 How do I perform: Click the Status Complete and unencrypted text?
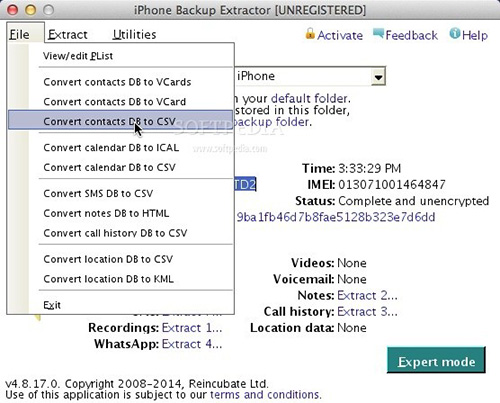click(413, 201)
